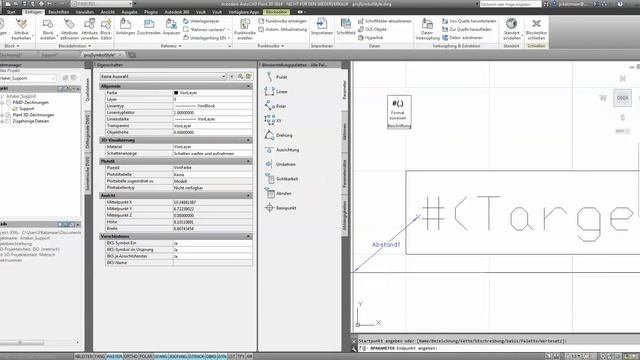Image resolution: width=640 pixels, height=360 pixels.
Task: Open the Attribute verwalten tool
Action: click(x=89, y=29)
